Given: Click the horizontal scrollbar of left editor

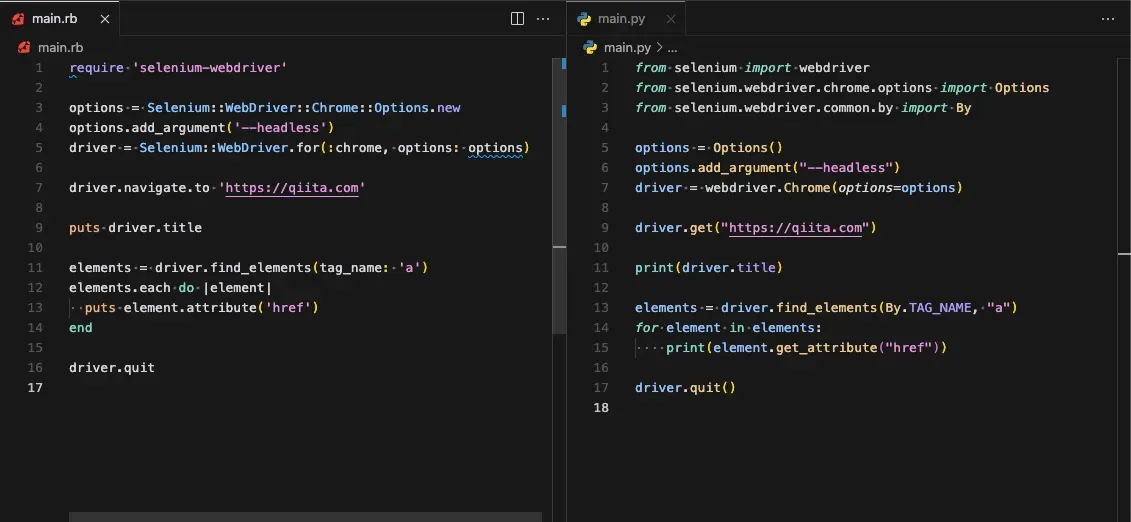Looking at the screenshot, I should coord(305,517).
